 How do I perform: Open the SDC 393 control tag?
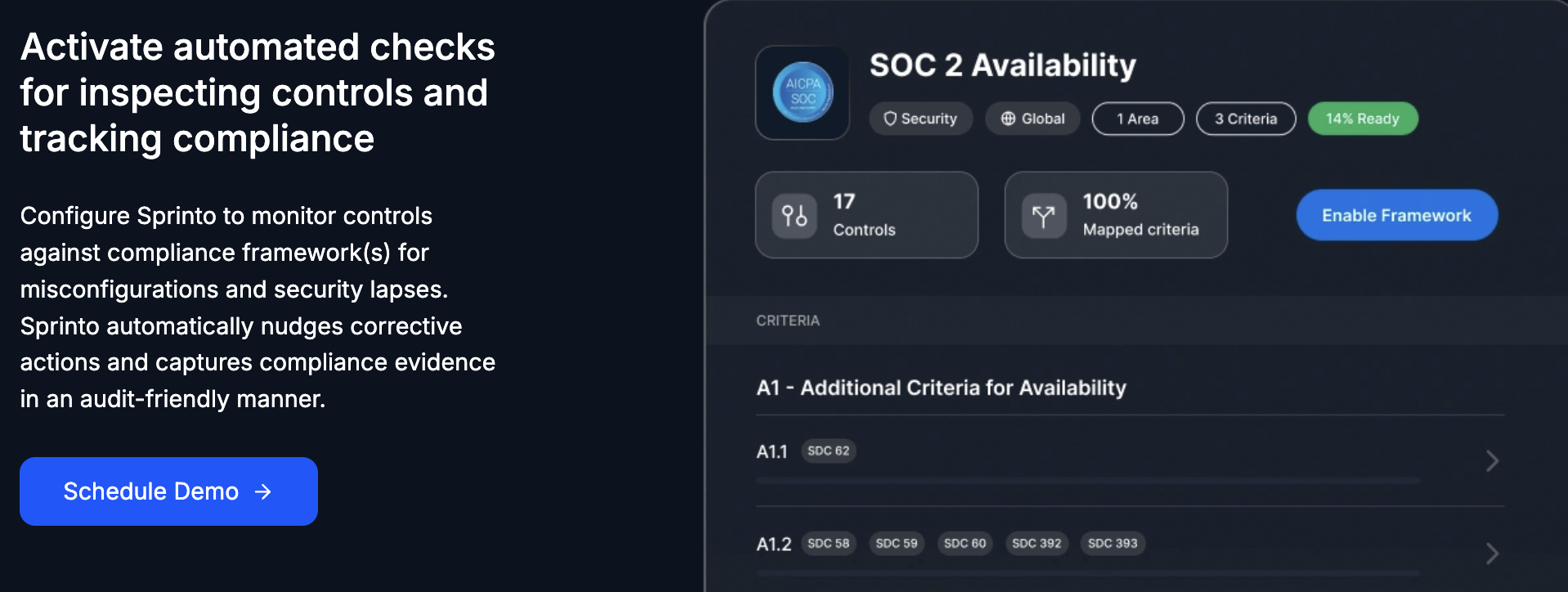1112,543
